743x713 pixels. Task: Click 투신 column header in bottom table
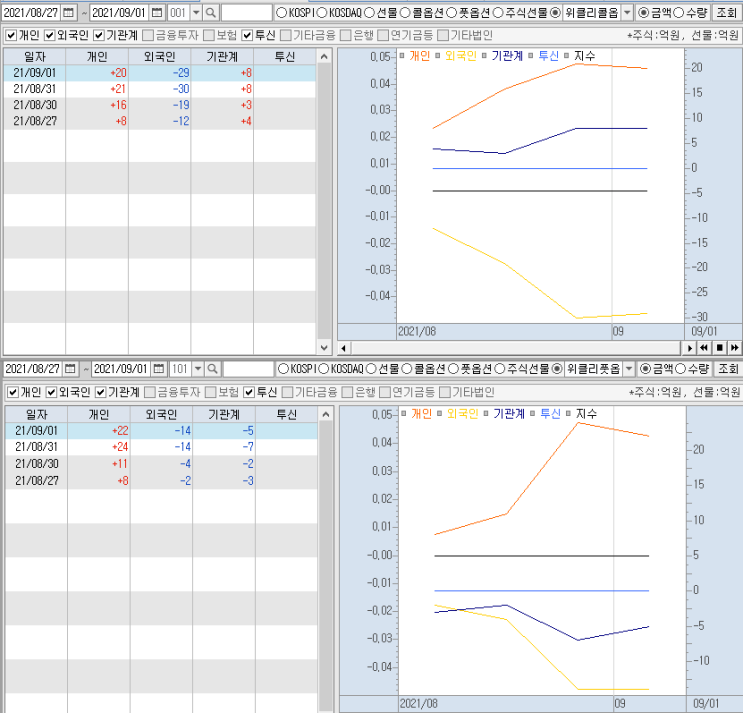tap(287, 415)
